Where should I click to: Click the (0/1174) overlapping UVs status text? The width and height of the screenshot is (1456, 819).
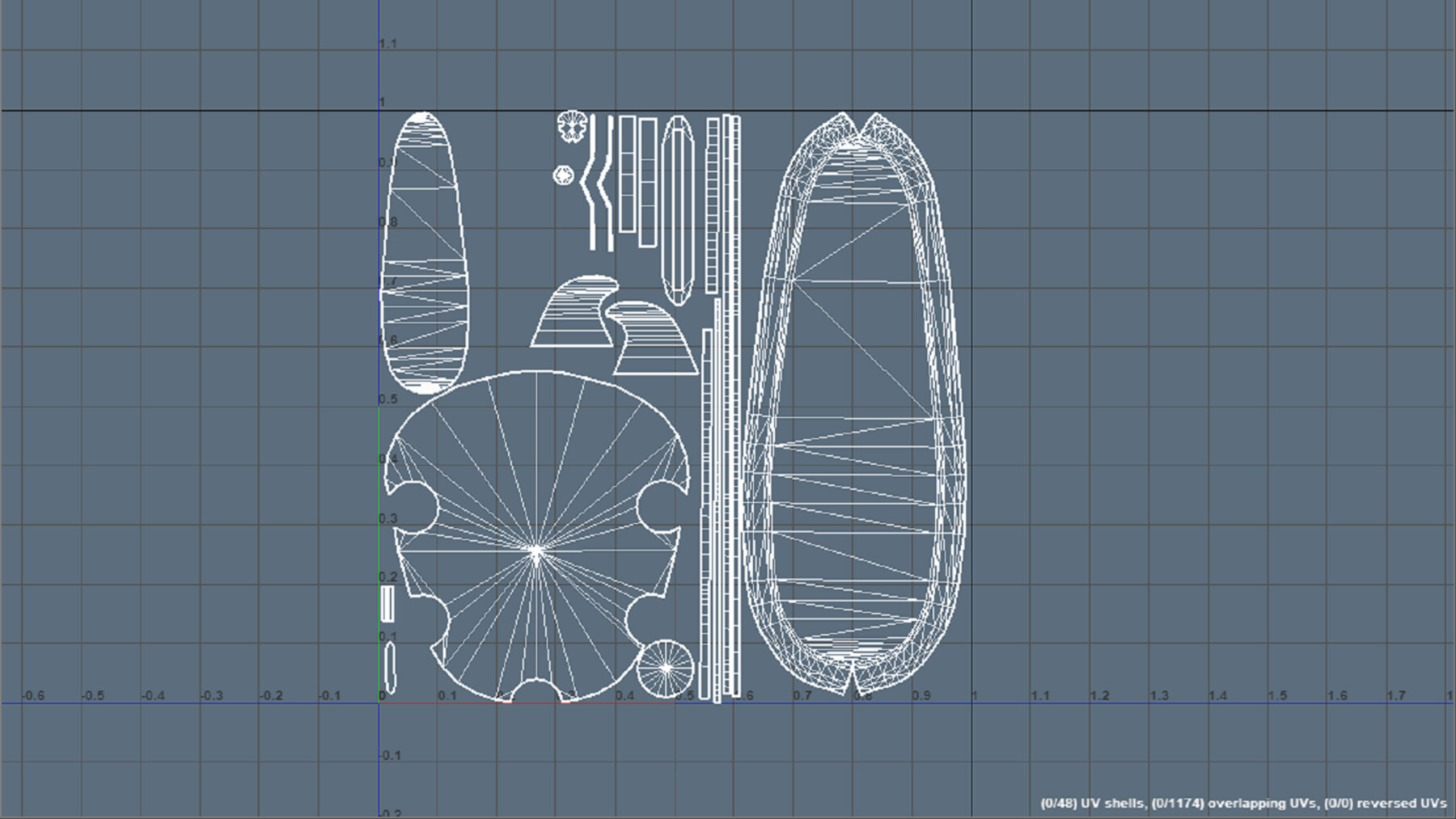click(x=1238, y=805)
